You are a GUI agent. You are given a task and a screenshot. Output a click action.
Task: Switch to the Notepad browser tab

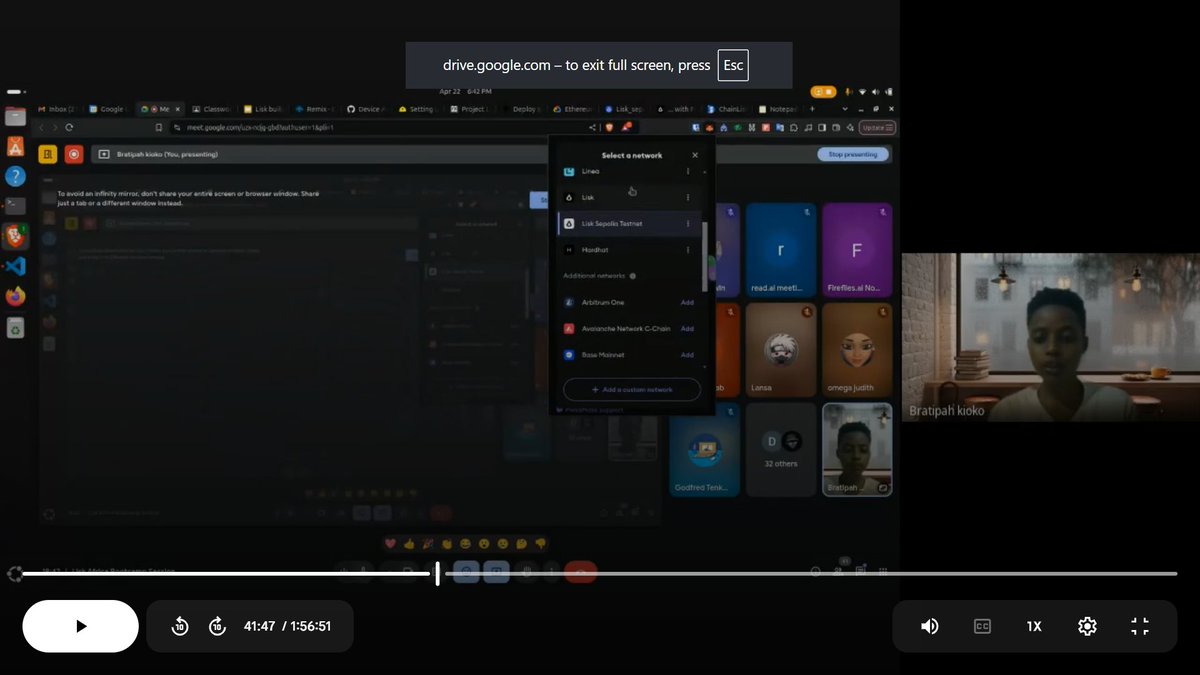click(779, 109)
